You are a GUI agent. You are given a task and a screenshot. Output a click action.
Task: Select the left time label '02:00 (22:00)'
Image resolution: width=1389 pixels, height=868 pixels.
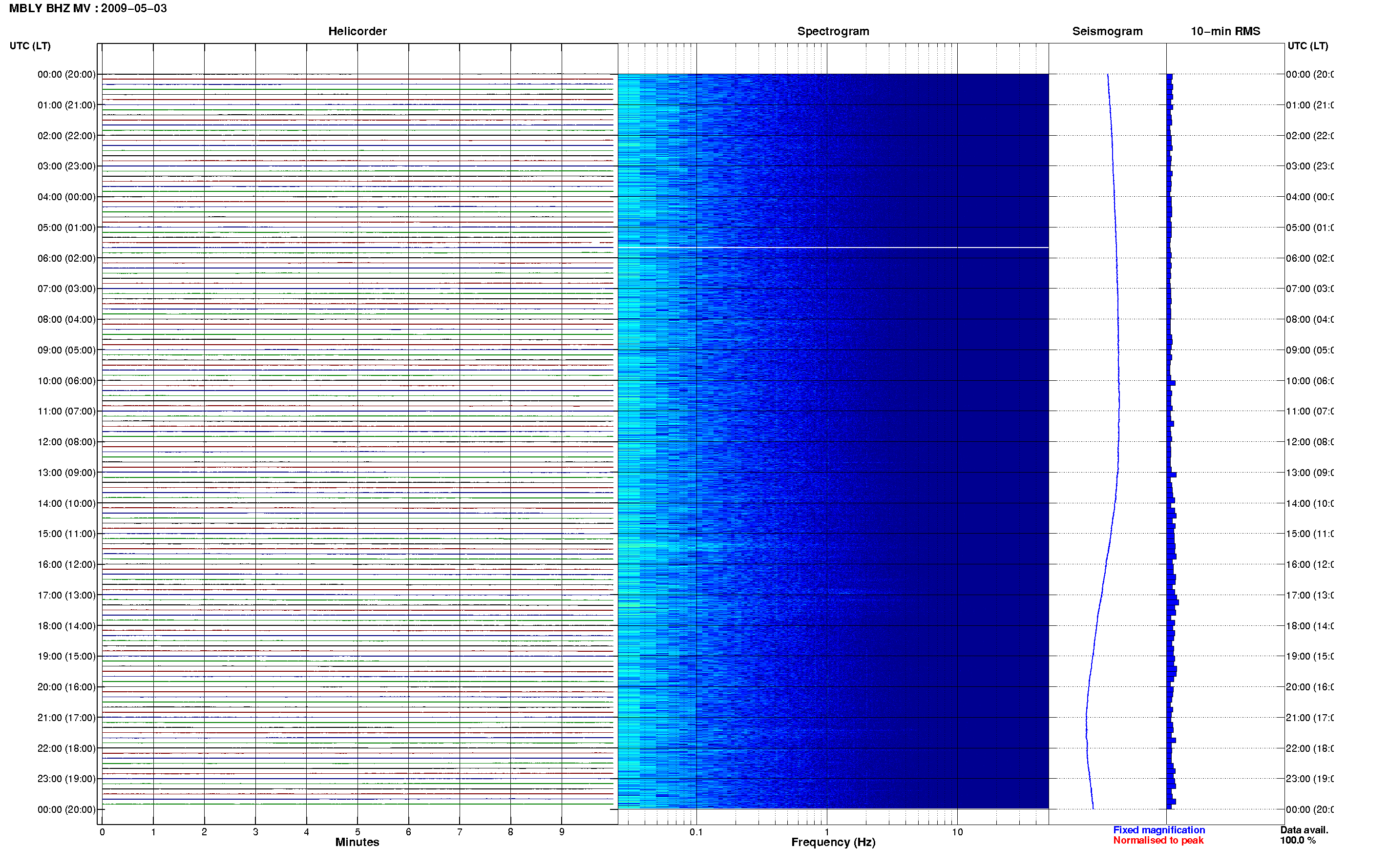(x=66, y=136)
